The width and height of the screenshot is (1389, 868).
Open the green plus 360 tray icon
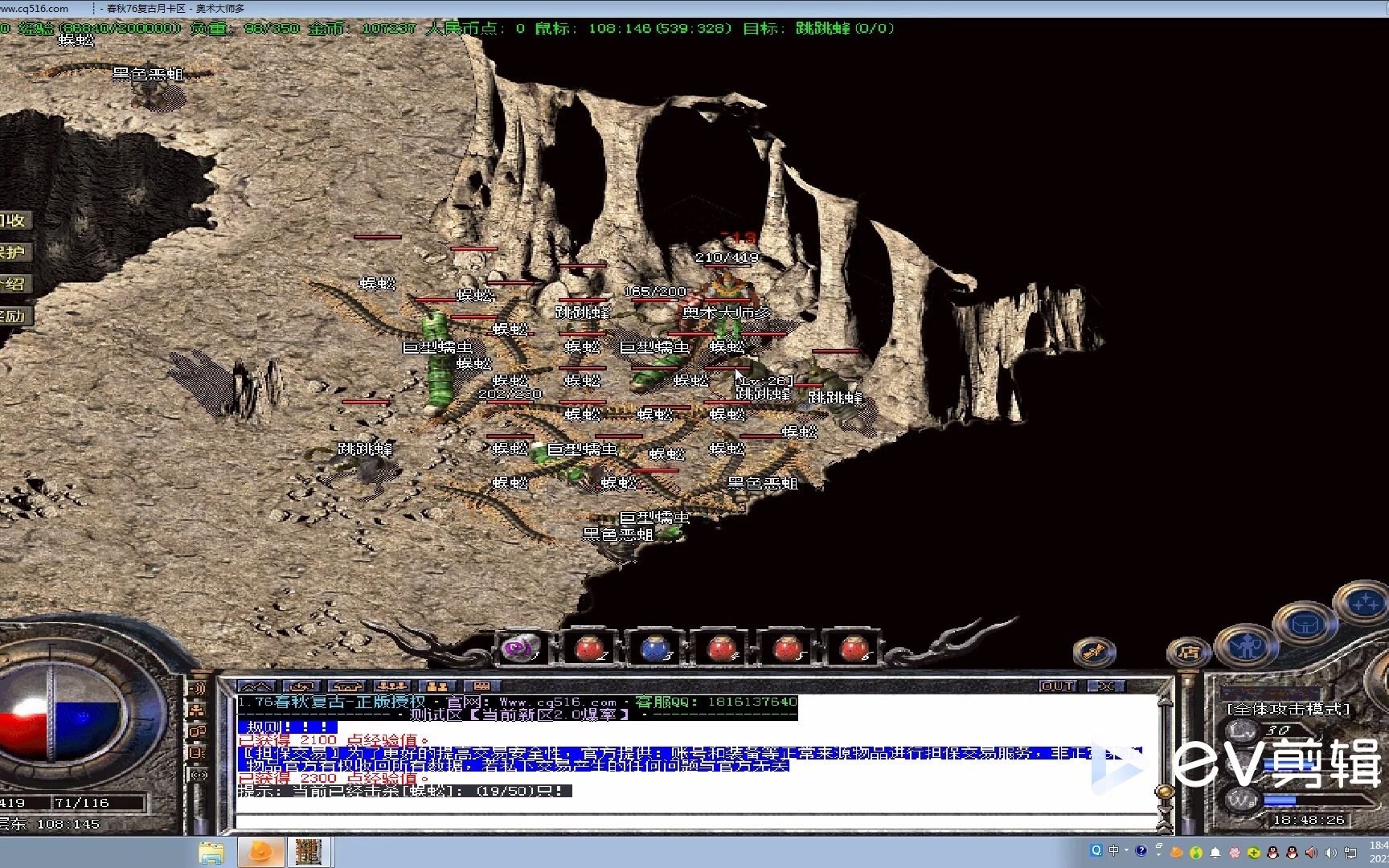pos(1254,853)
